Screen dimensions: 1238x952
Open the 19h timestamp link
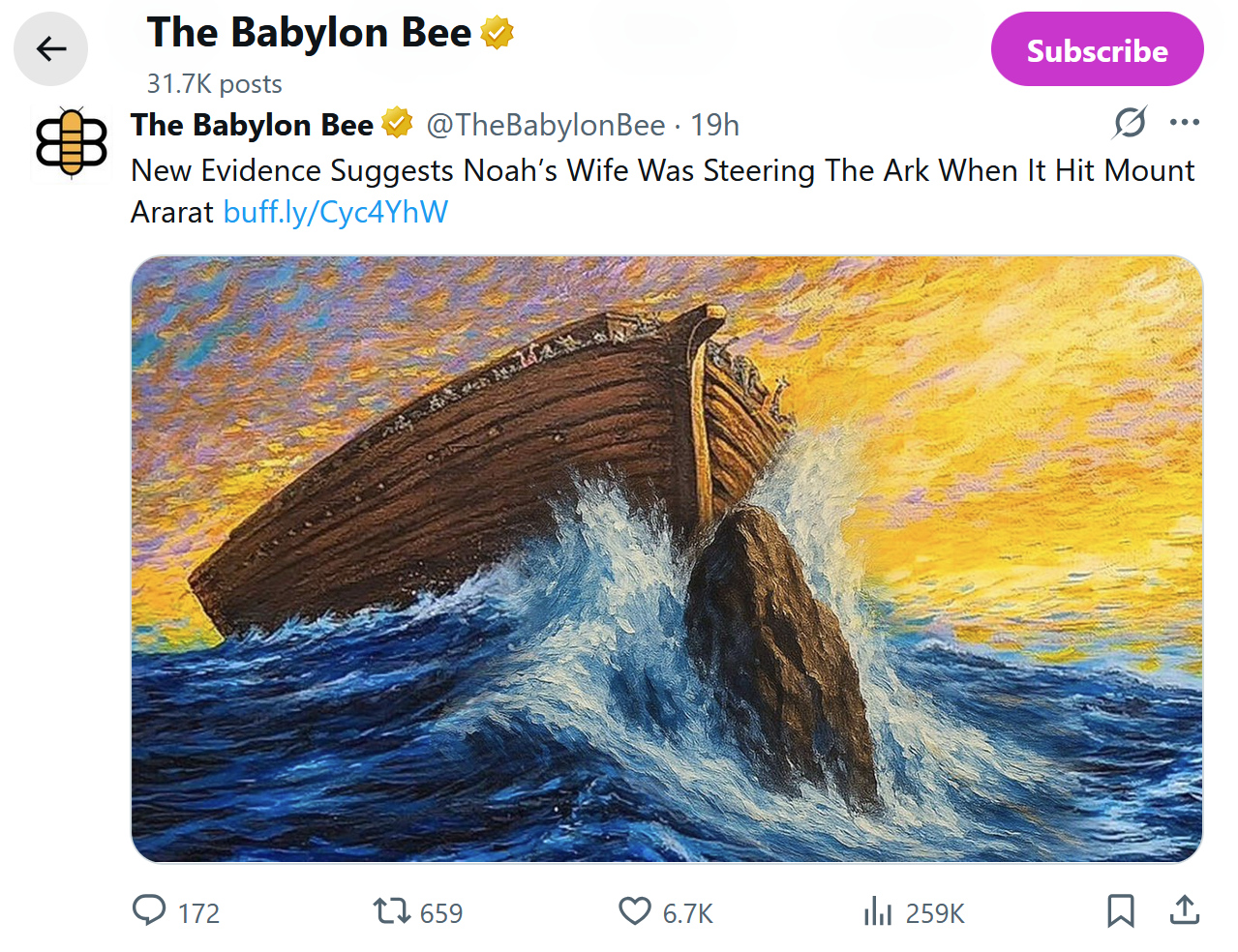714,125
